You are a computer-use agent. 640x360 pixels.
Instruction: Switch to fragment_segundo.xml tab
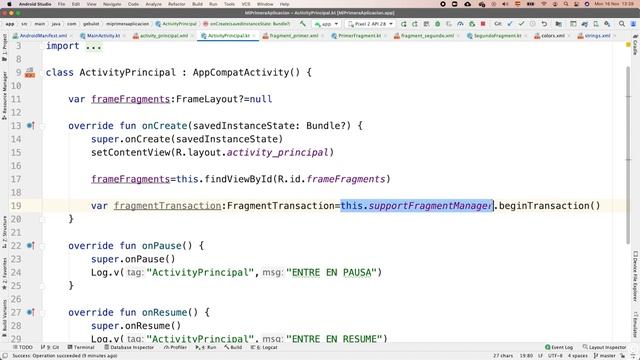(x=427, y=36)
